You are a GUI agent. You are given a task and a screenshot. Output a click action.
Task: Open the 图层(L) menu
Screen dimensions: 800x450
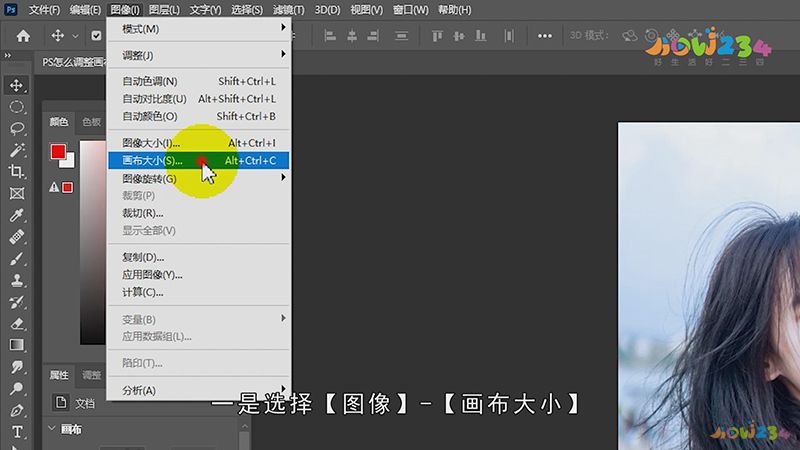[164, 10]
